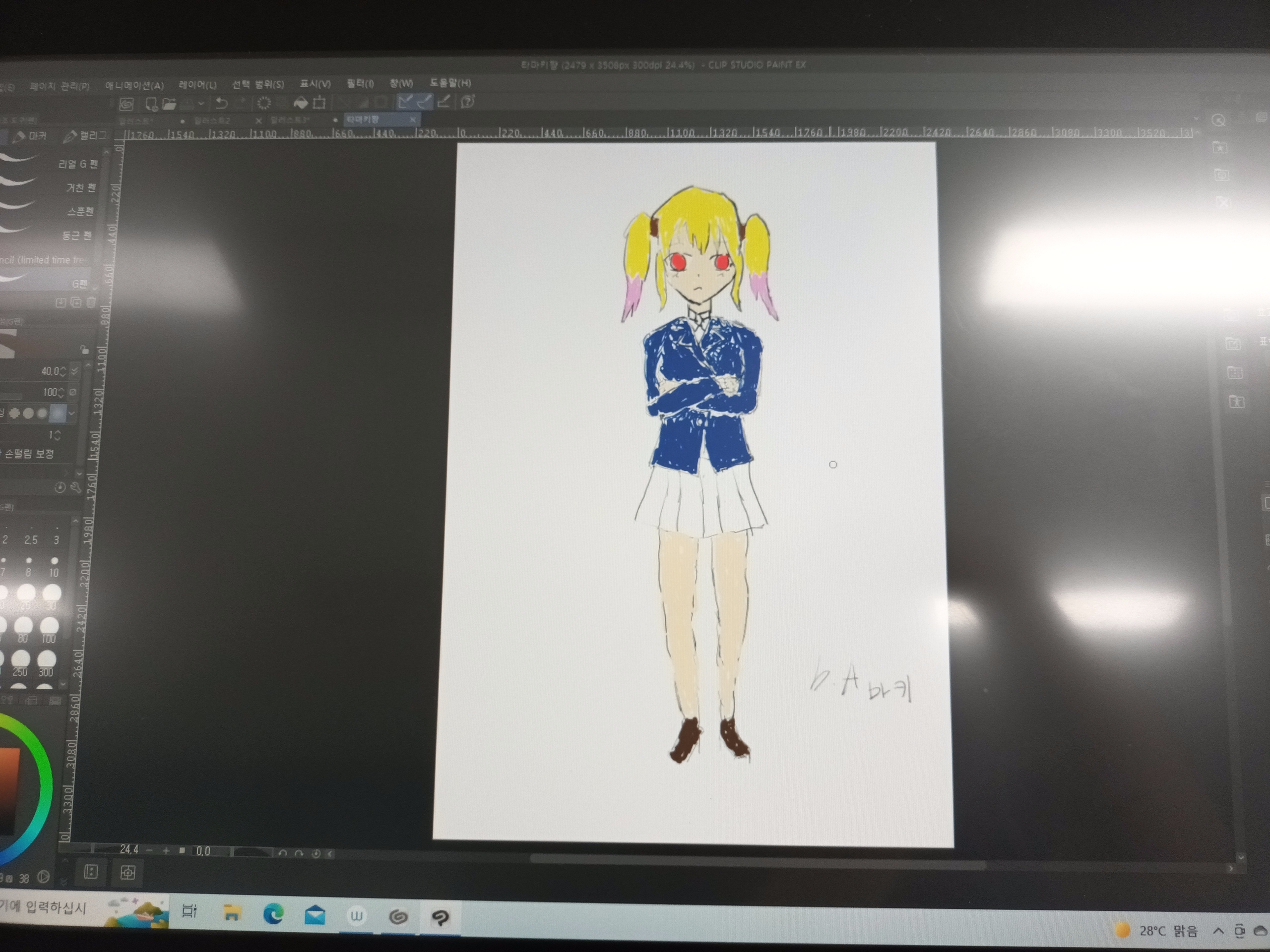Open help with the question mark icon
This screenshot has height=952, width=1270.
(x=468, y=102)
